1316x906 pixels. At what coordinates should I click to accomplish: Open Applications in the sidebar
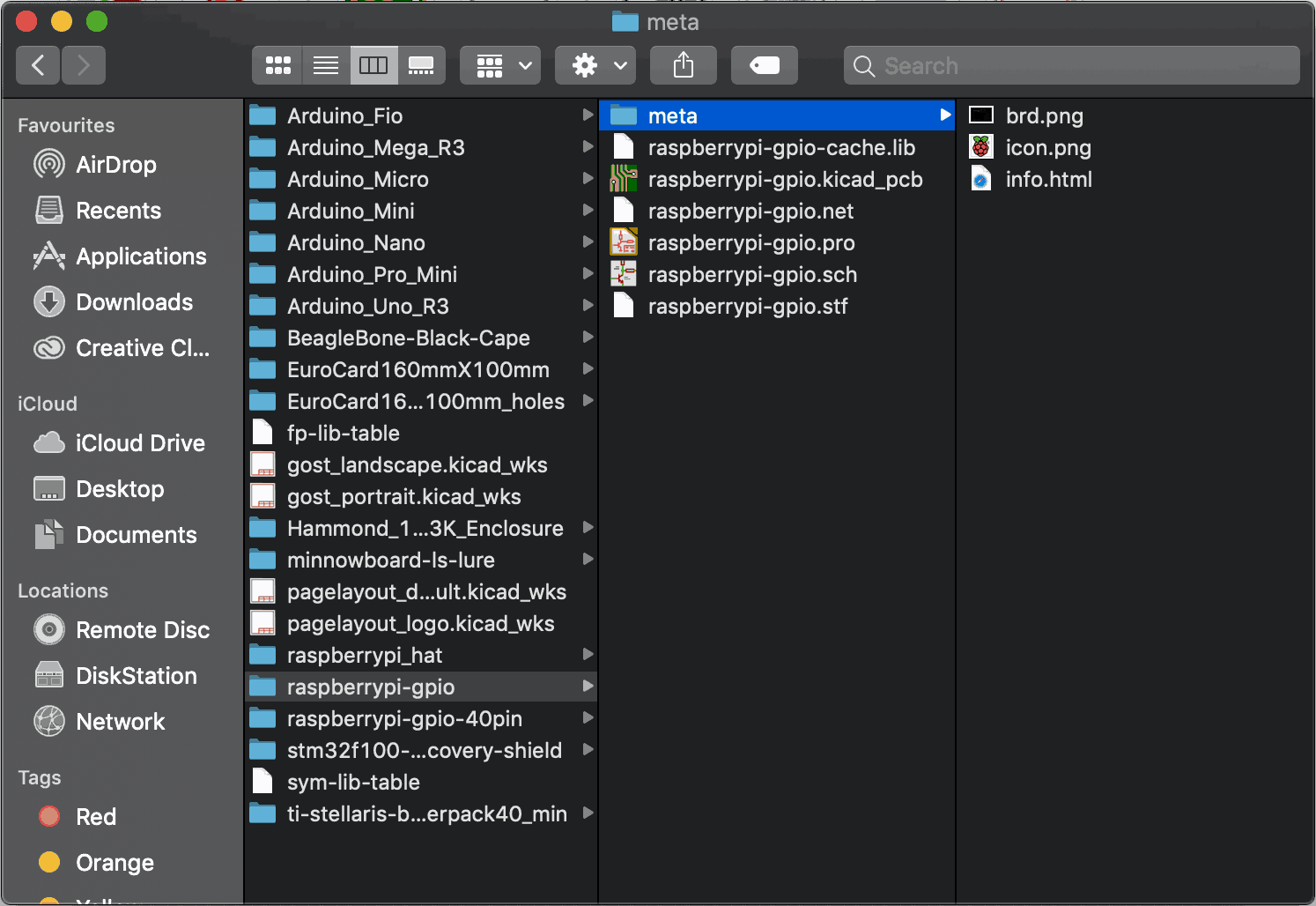pyautogui.click(x=122, y=256)
